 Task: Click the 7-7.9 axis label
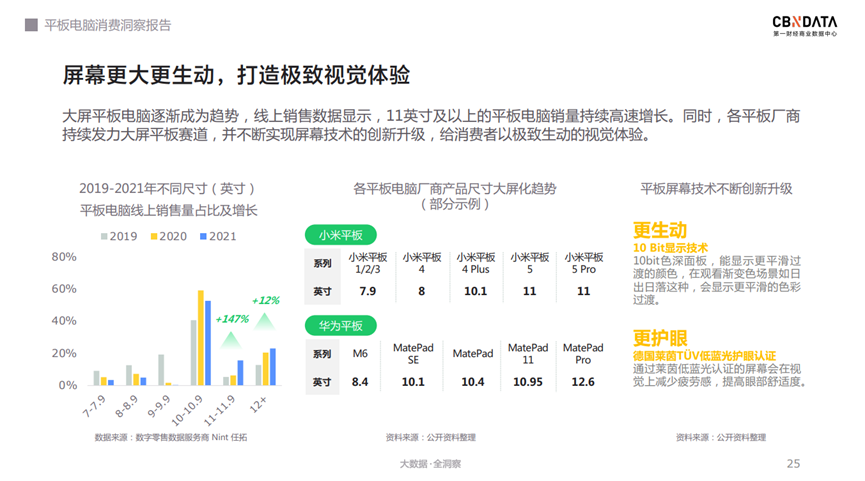(x=94, y=407)
